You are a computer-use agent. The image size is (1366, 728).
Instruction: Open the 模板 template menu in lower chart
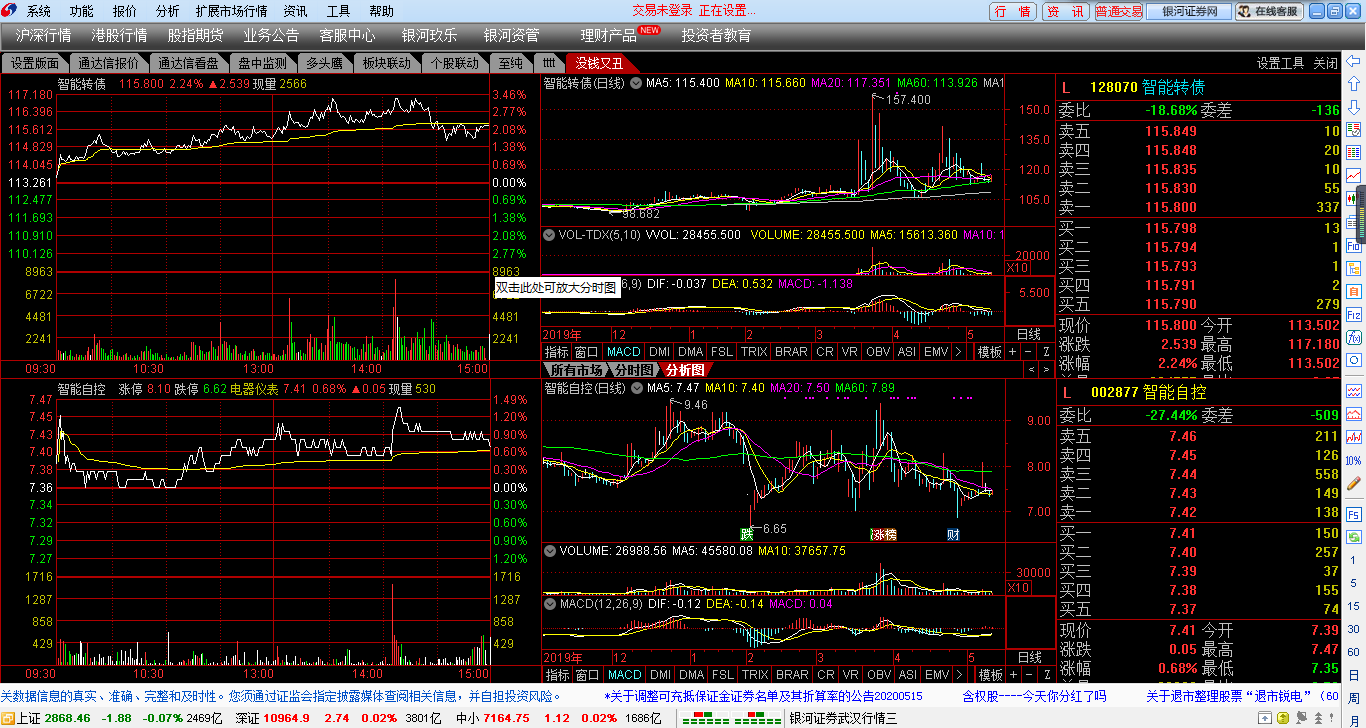(x=989, y=675)
